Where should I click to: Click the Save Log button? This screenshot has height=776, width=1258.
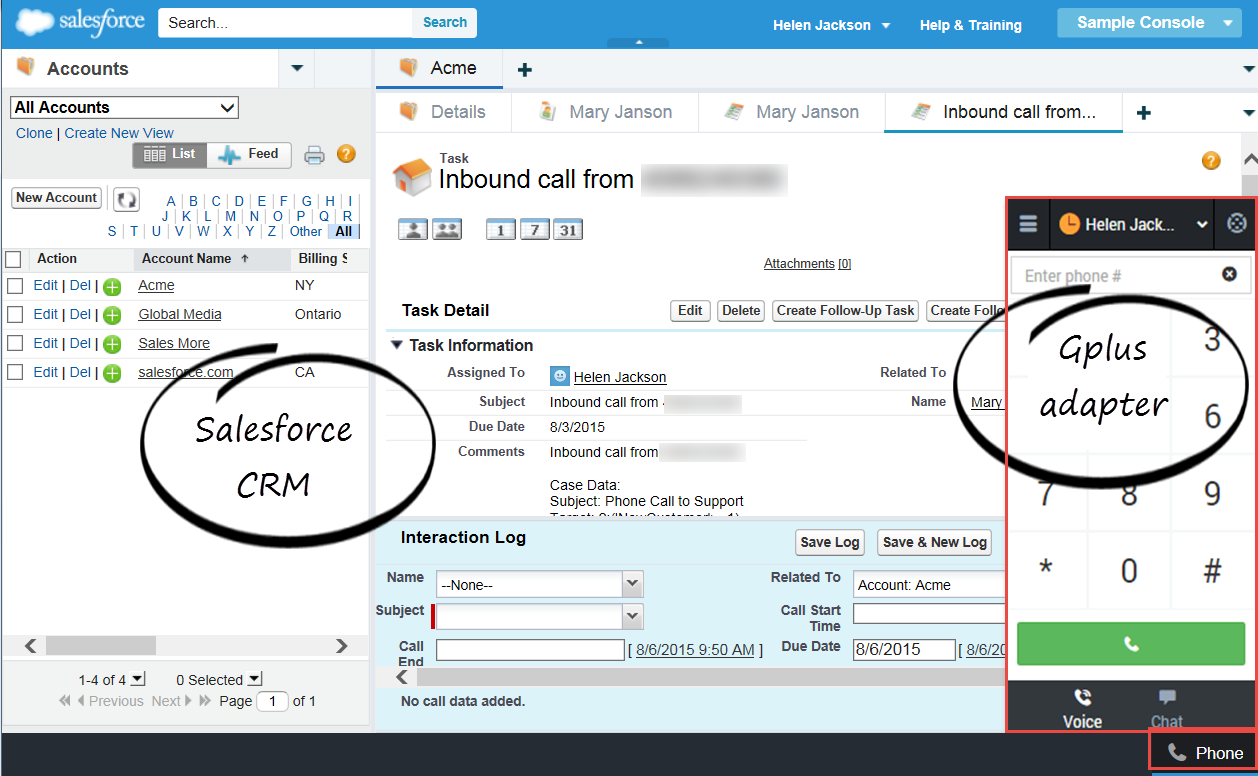click(x=830, y=542)
